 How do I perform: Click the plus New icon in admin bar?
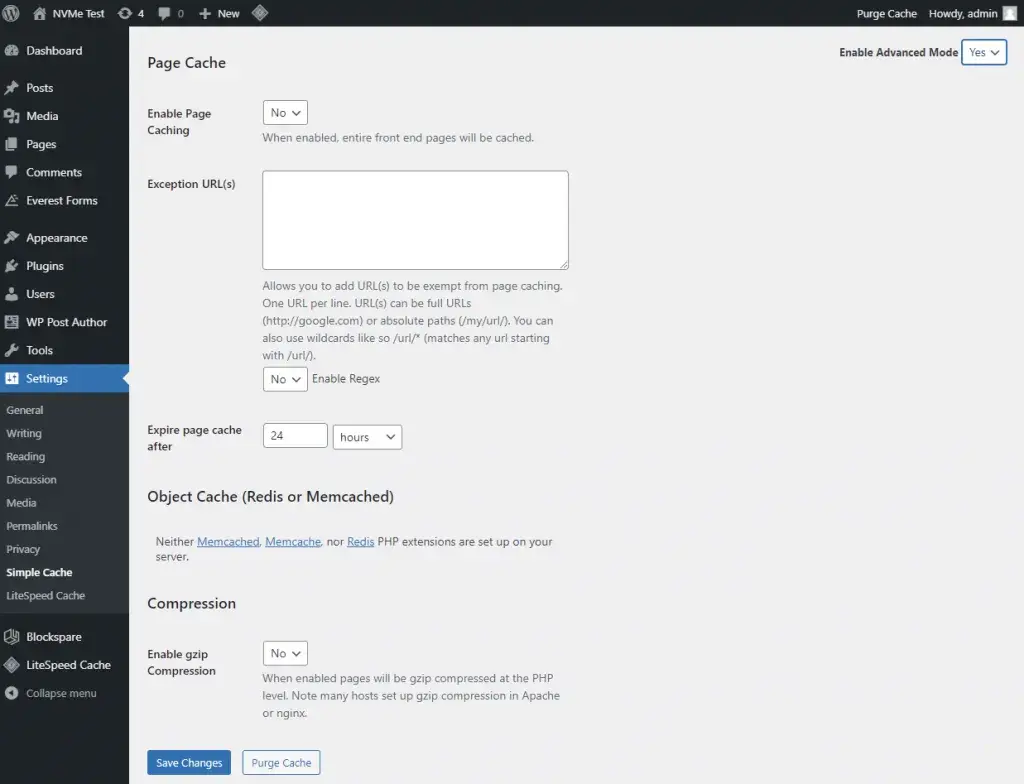[205, 13]
